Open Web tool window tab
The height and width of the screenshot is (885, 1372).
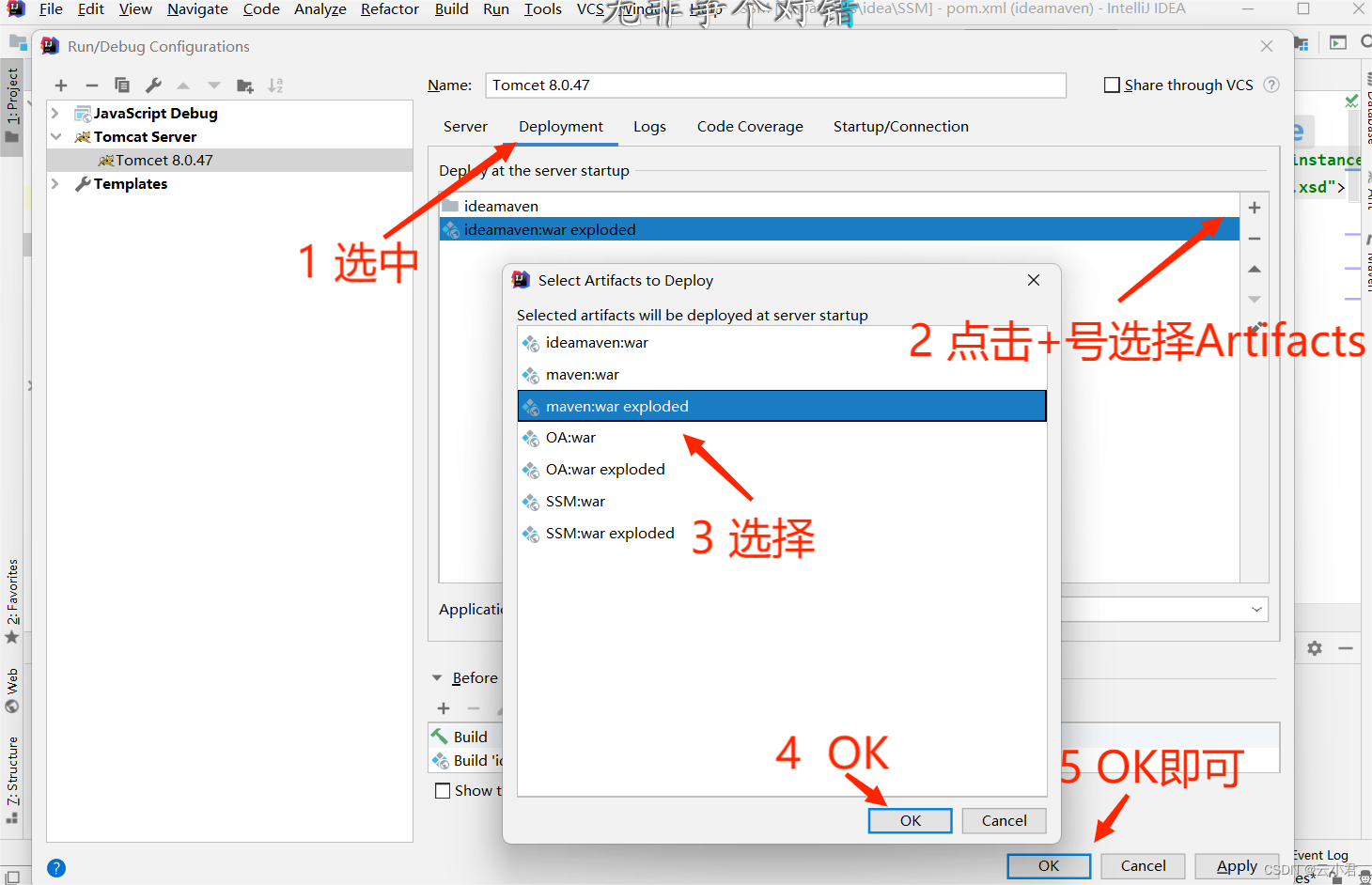pyautogui.click(x=12, y=691)
